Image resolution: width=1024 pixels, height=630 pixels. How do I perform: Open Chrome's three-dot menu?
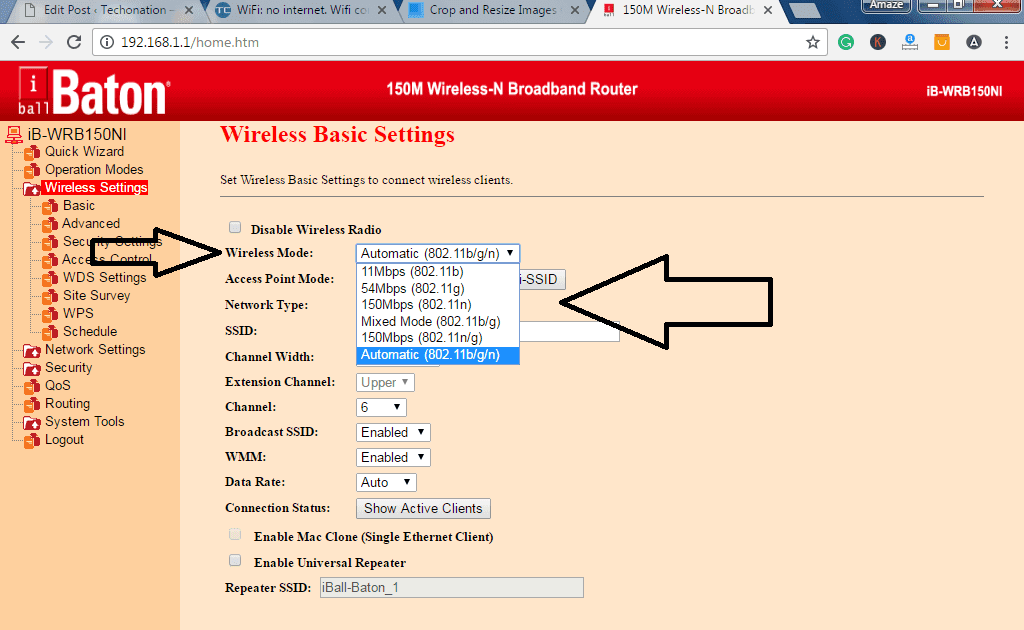1006,42
